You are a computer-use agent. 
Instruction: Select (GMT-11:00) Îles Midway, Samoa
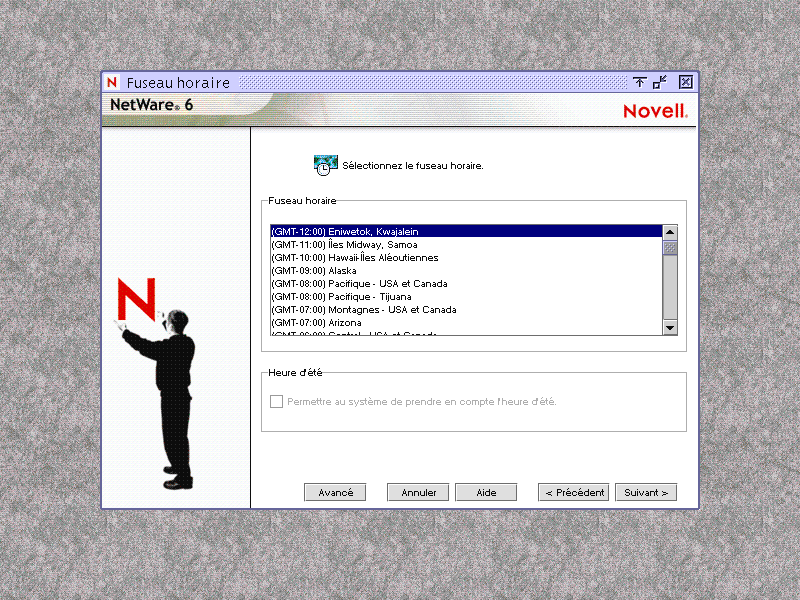pyautogui.click(x=466, y=245)
